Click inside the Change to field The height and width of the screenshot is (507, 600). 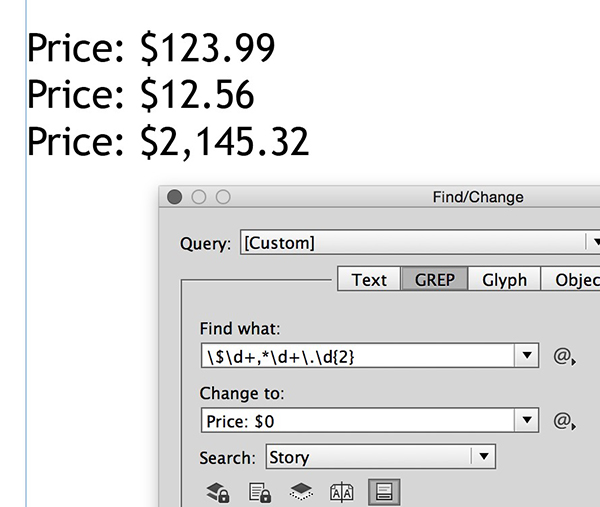(358, 420)
